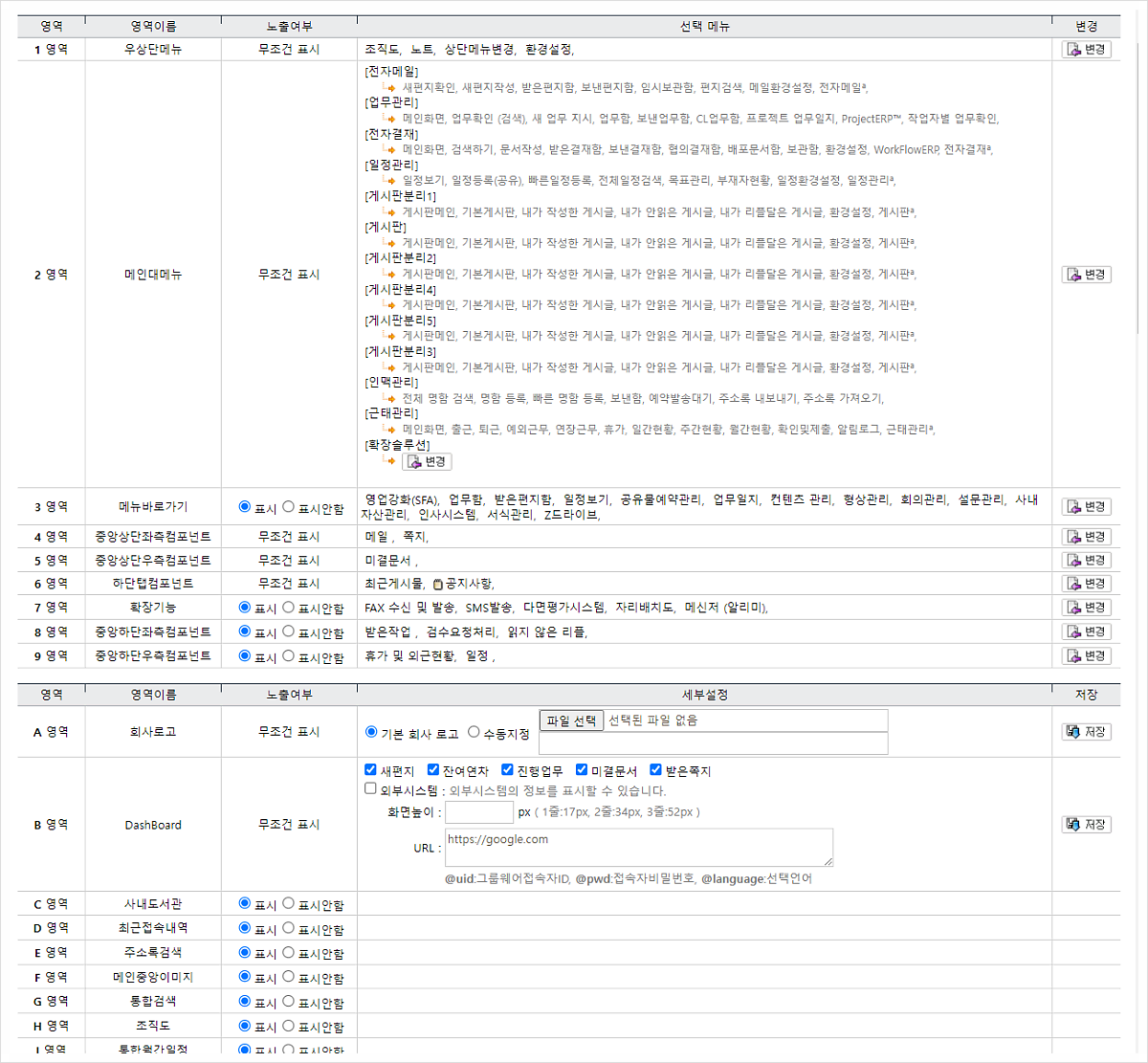
Task: Choose 수동지정 logo option
Action: [474, 732]
